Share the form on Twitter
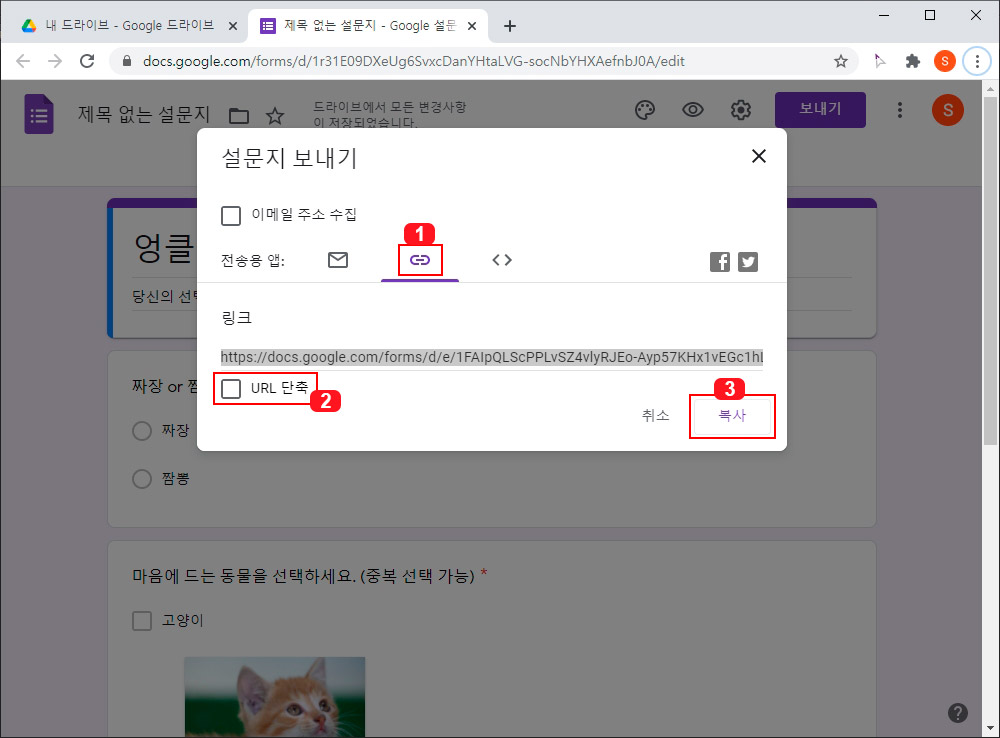This screenshot has height=738, width=1000. pyautogui.click(x=748, y=262)
